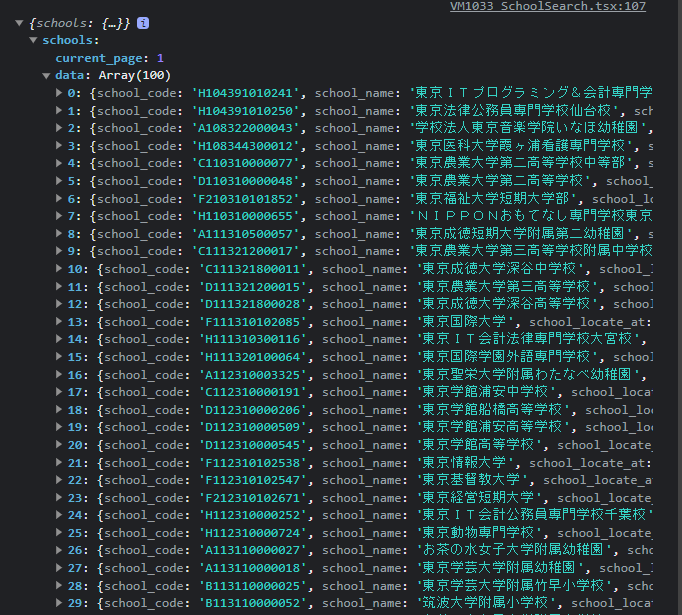The image size is (682, 615).
Task: Click the code value 'D112310000545'
Action: click(x=253, y=445)
